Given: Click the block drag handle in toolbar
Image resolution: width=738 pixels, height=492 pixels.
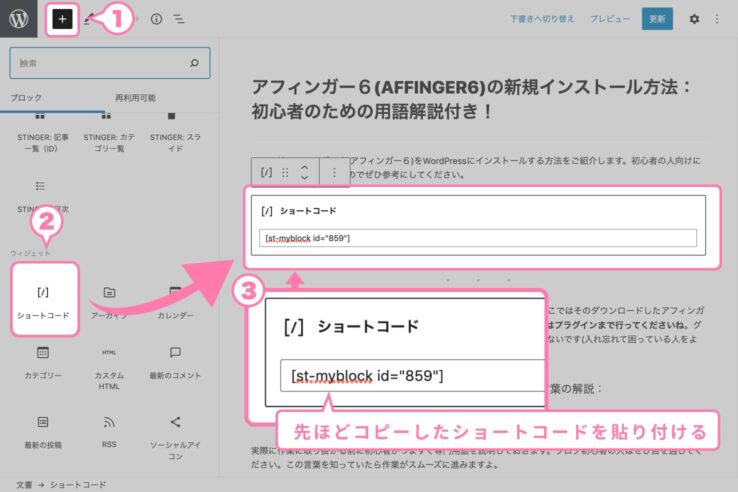Looking at the screenshot, I should [285, 172].
